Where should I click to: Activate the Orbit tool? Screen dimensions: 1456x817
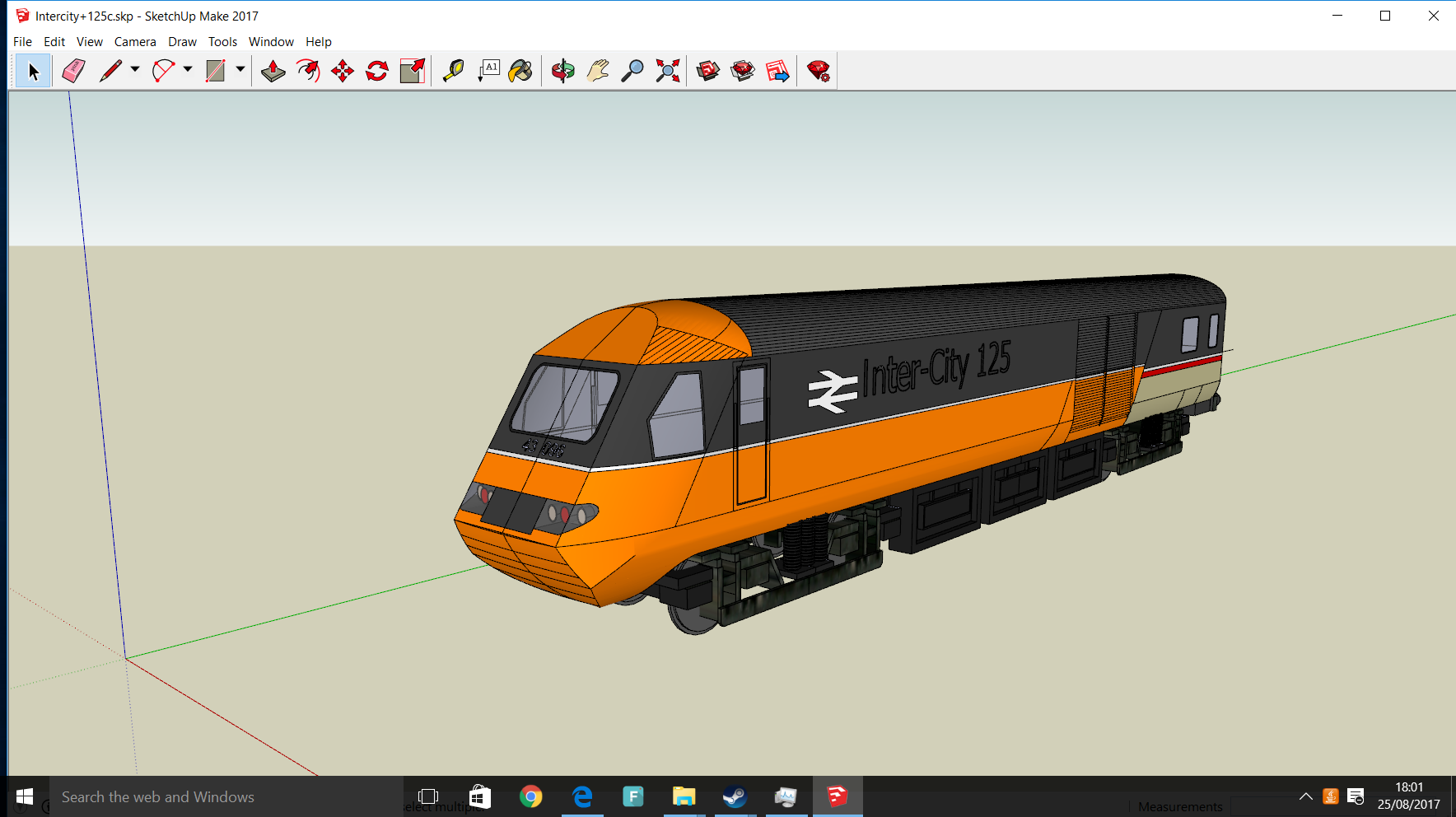pos(563,71)
